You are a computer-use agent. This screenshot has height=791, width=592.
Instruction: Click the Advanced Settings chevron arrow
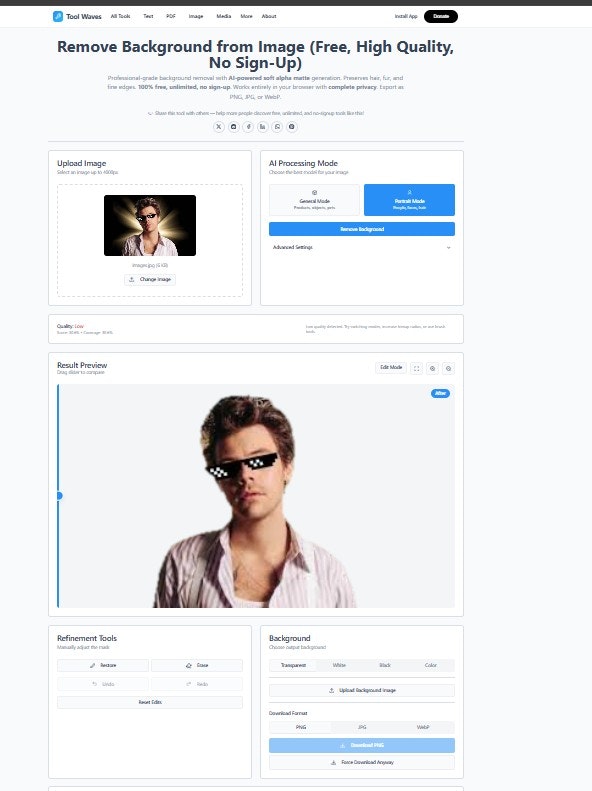pos(448,248)
